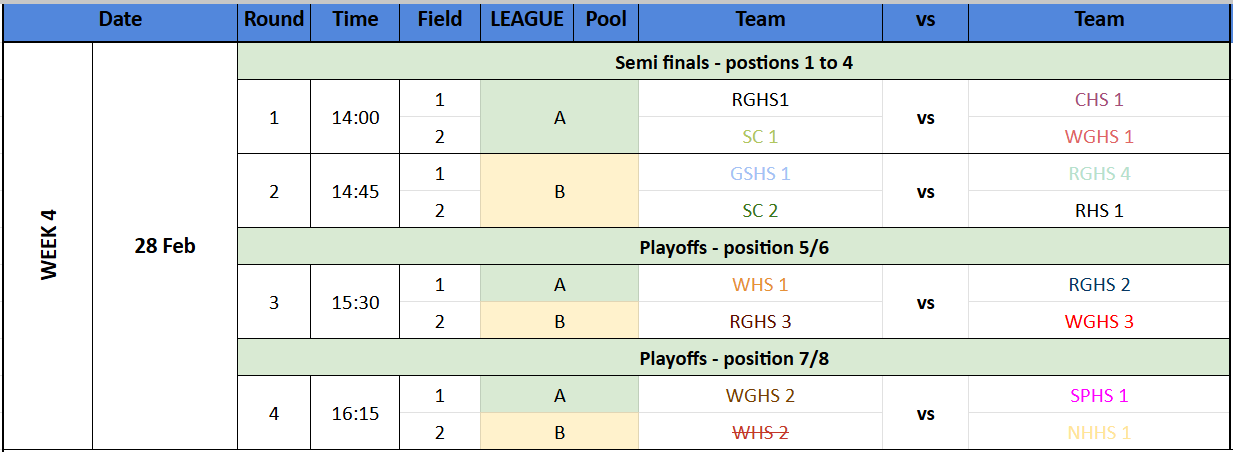Click the LEAGUE column header
Viewport: 1233px width, 452px height.
coord(527,19)
